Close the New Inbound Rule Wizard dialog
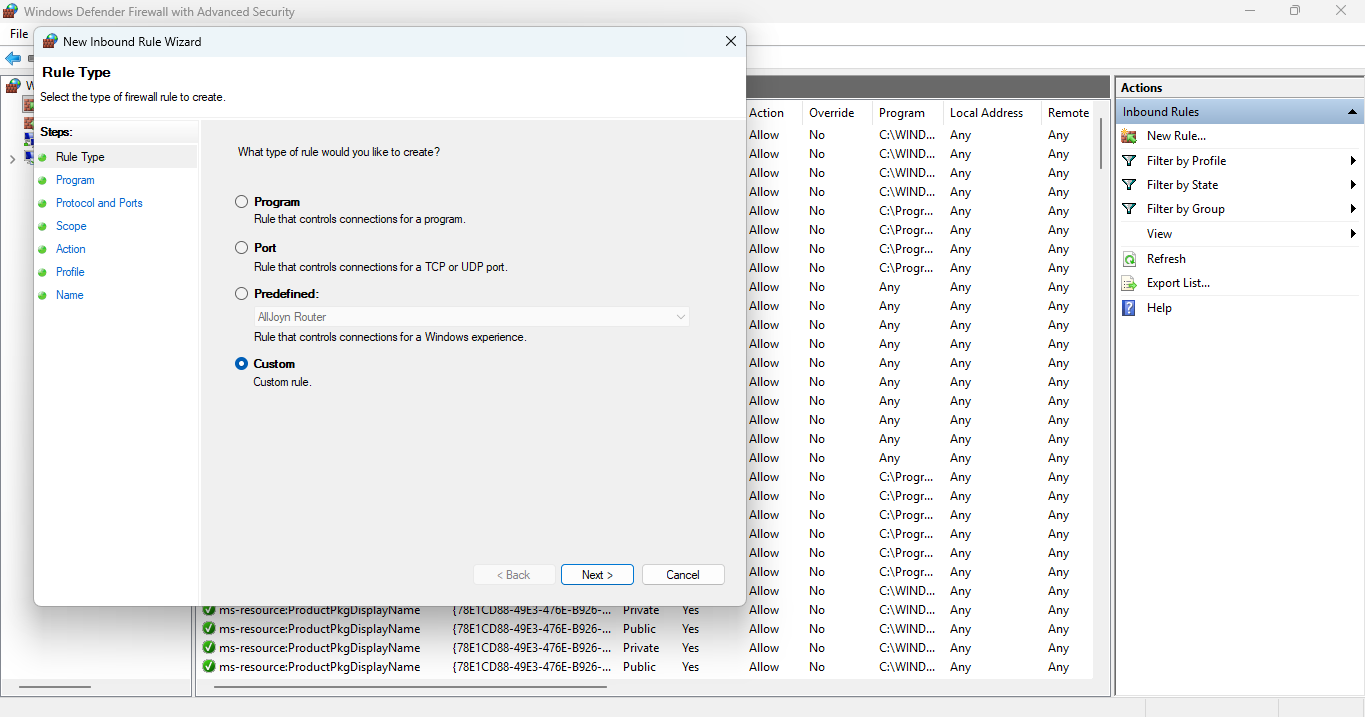Screen dimensions: 1365x717 pyautogui.click(x=731, y=41)
